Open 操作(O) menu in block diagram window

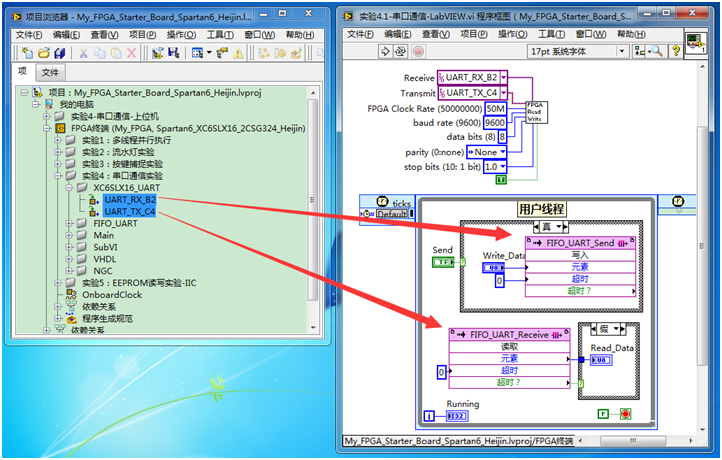(512, 34)
